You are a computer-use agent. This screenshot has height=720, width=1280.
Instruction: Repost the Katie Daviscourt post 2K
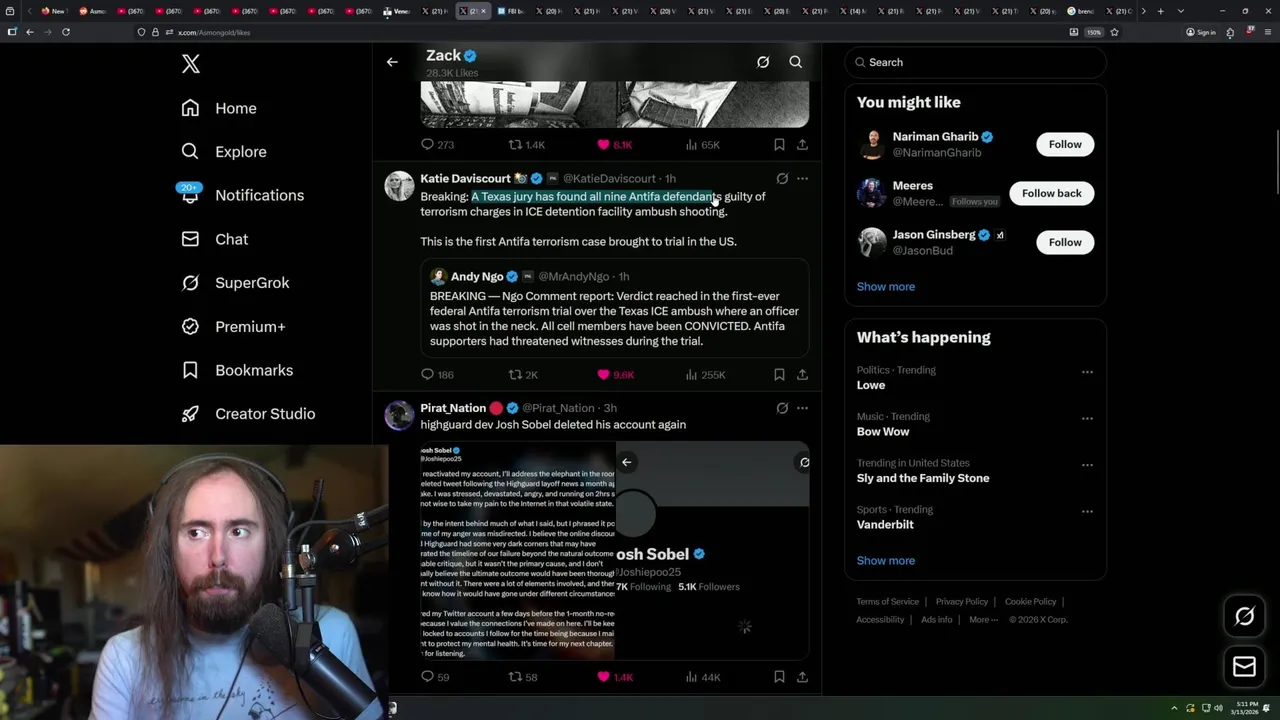point(524,375)
